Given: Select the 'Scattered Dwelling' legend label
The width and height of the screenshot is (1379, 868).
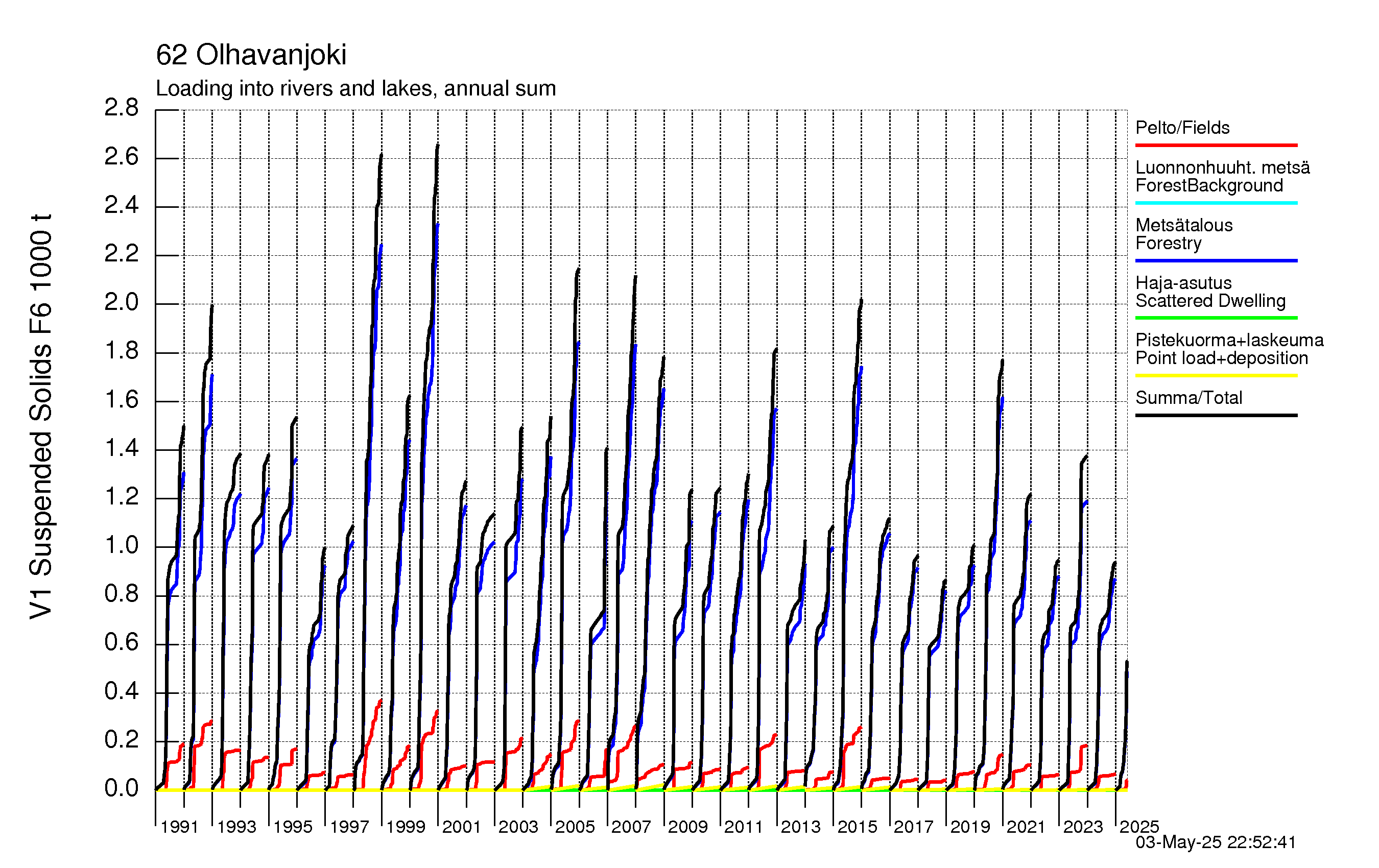Looking at the screenshot, I should 1210,301.
